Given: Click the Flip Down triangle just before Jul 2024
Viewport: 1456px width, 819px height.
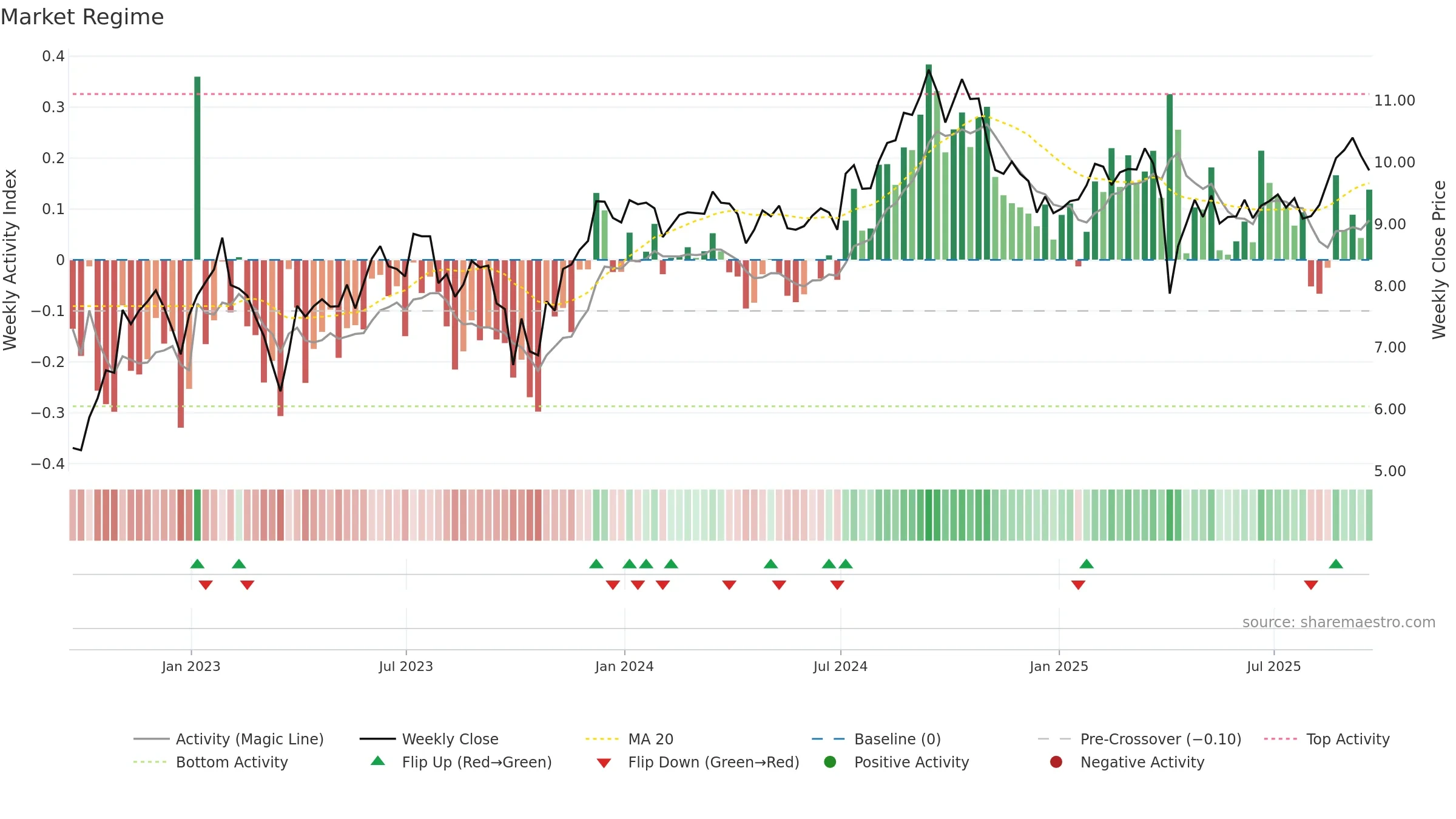Looking at the screenshot, I should 837,585.
